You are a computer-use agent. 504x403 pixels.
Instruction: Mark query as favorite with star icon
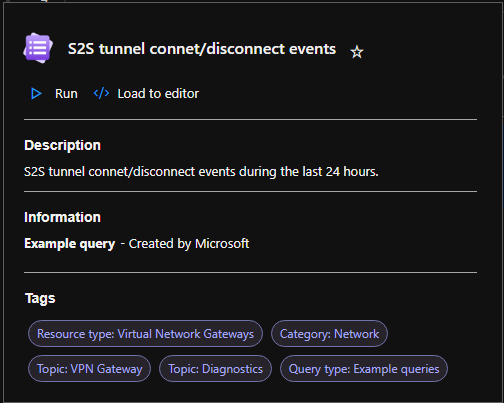pos(357,52)
